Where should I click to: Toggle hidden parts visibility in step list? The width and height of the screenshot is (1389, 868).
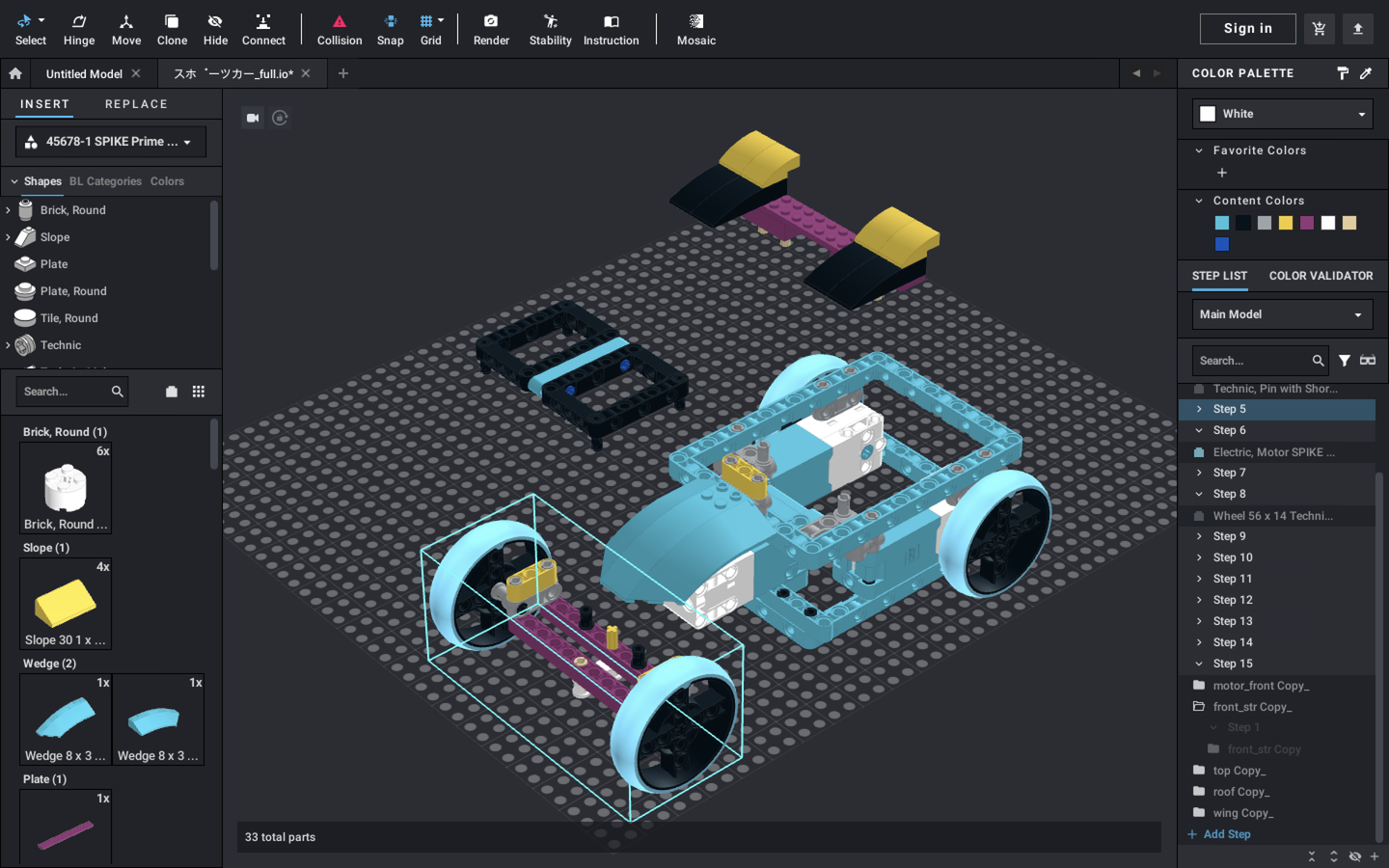click(1355, 856)
